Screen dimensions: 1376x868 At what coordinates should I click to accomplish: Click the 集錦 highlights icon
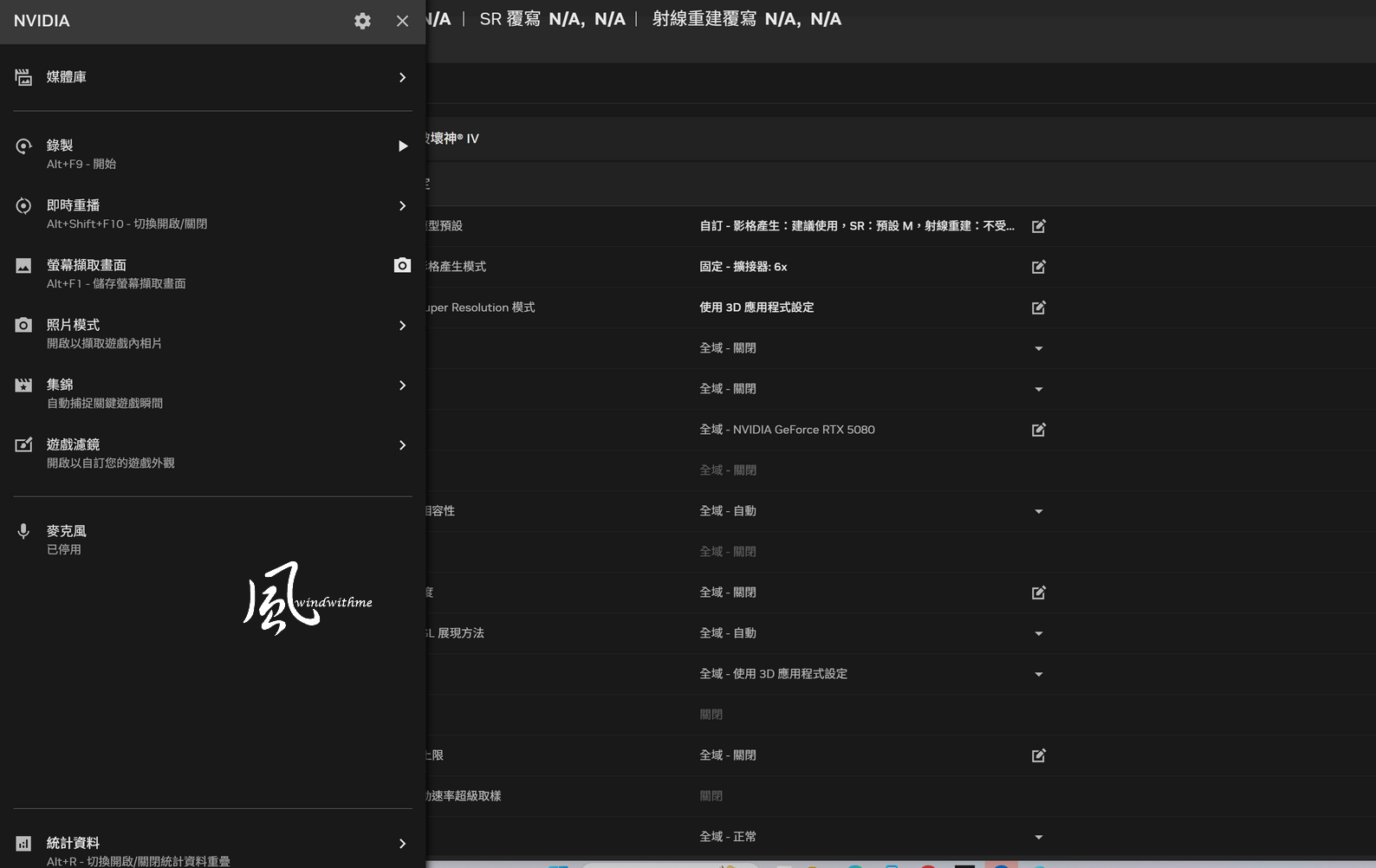23,385
